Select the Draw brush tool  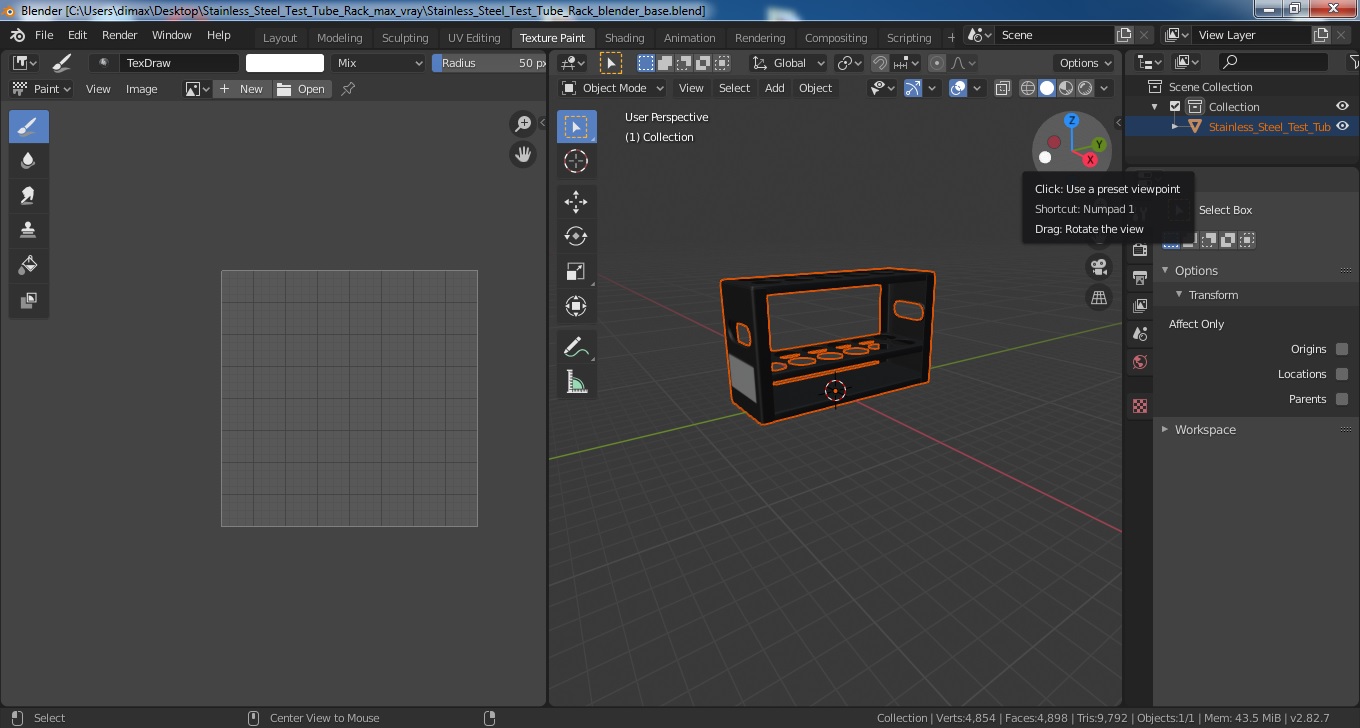pos(29,127)
